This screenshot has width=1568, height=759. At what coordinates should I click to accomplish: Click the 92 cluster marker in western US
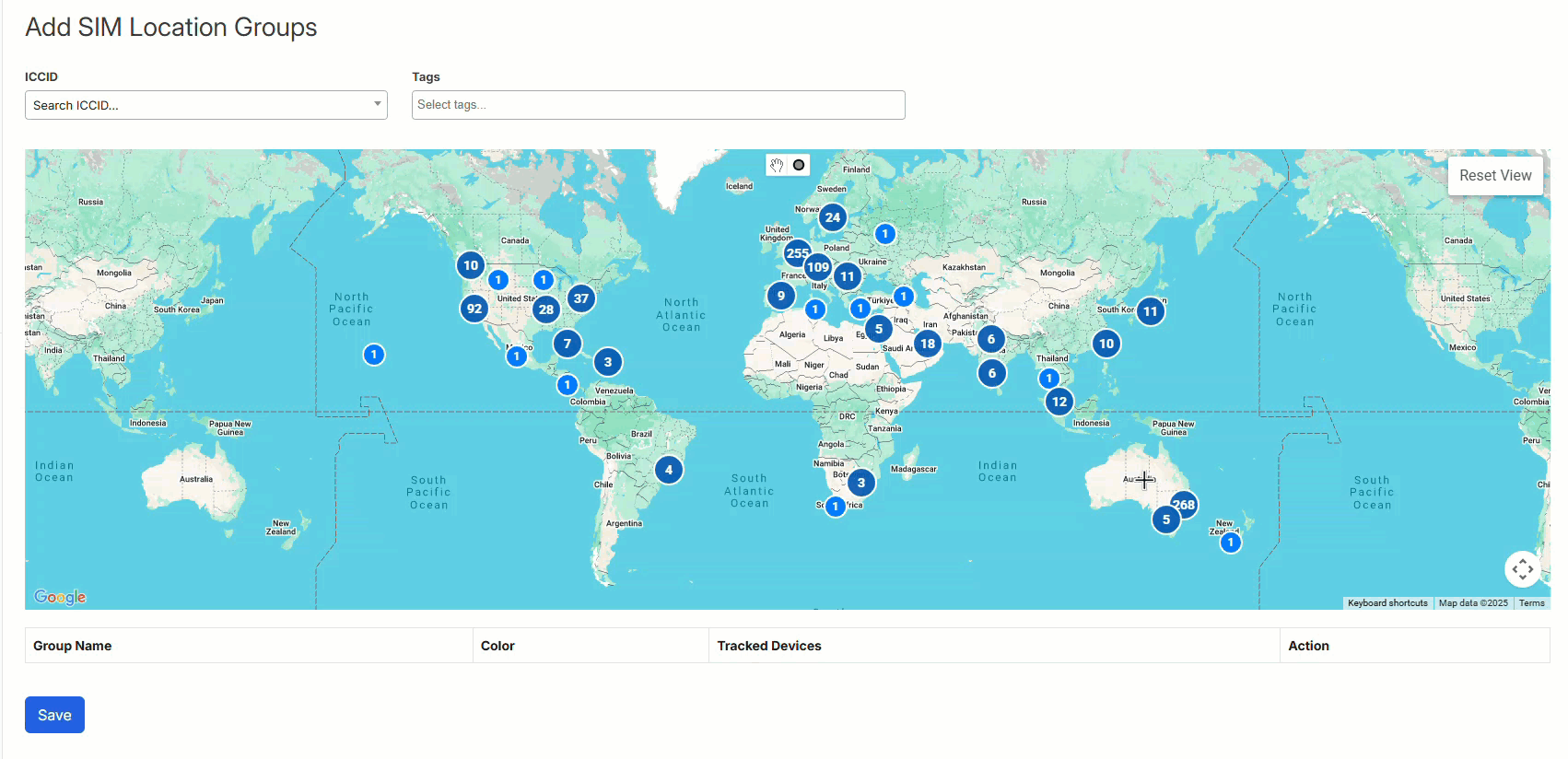coord(474,309)
